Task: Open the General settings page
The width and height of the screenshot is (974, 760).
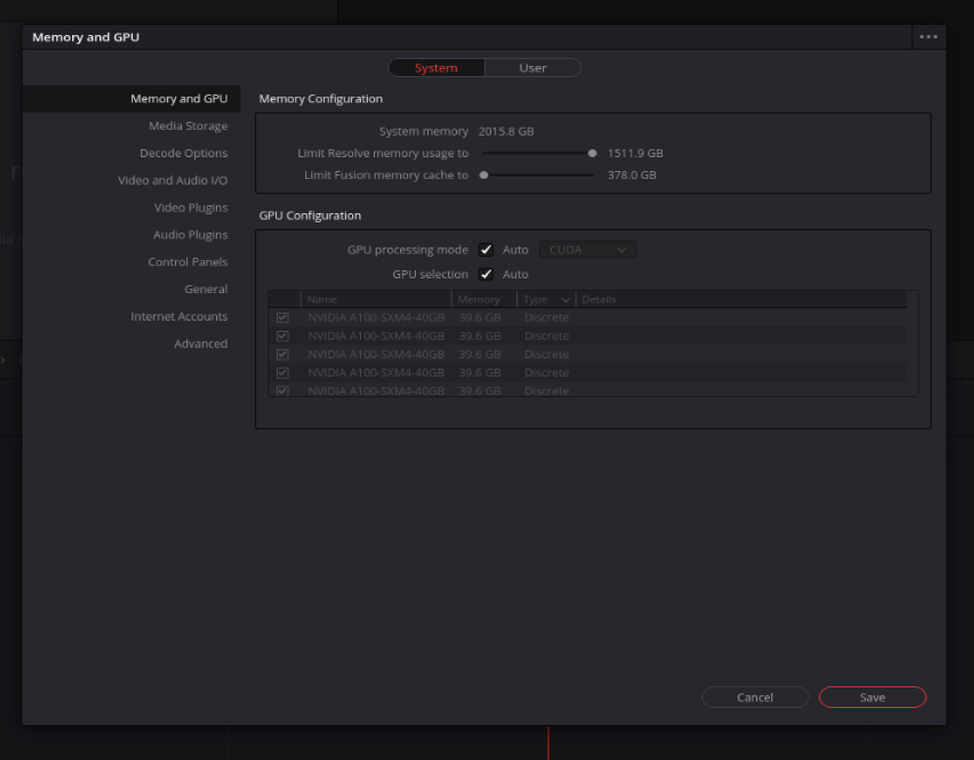Action: (207, 288)
